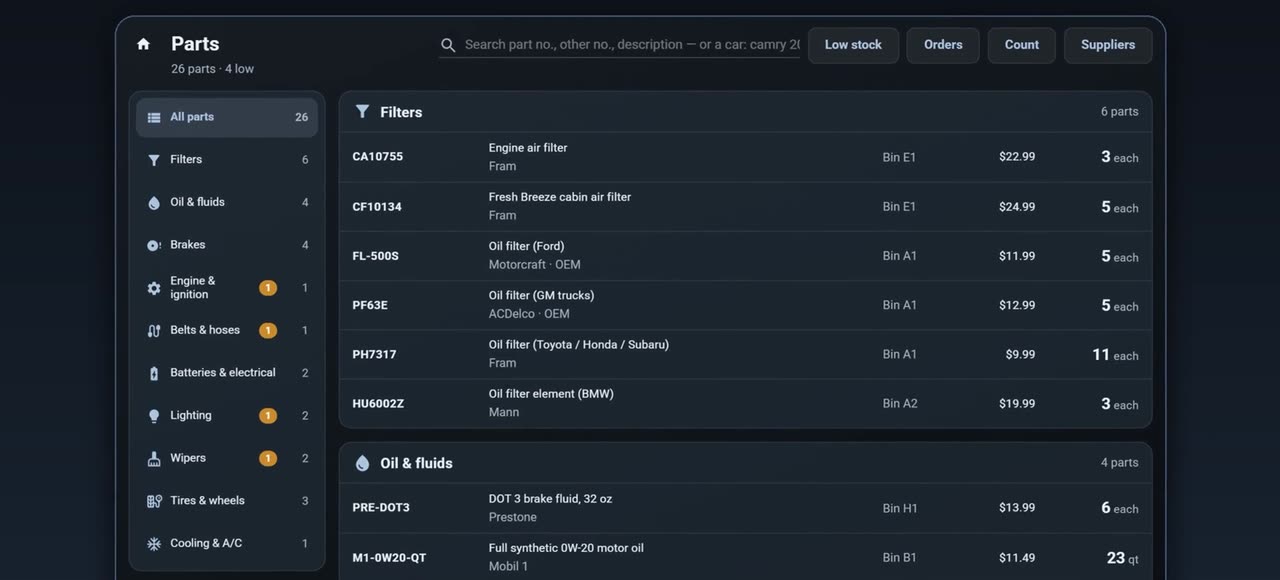Click the droplet icon in Oil & fluids header
Screen dimensions: 1280x580
pyautogui.click(x=362, y=463)
